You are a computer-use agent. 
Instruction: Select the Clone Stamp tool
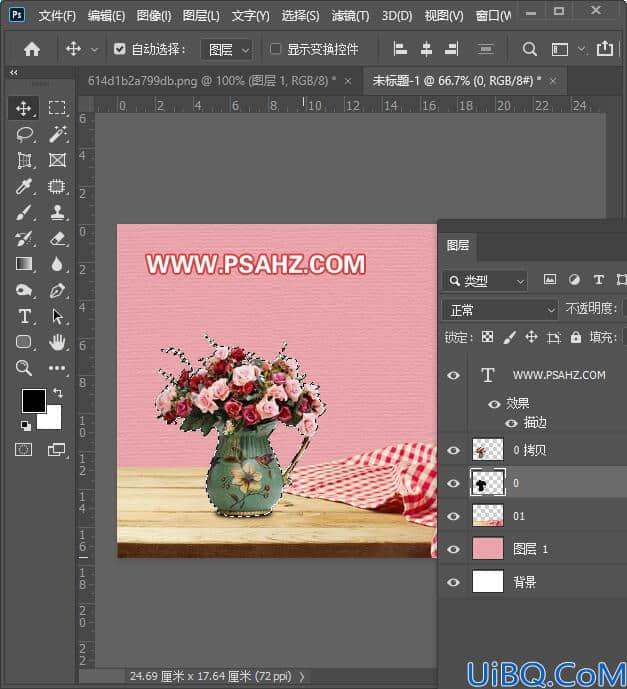point(57,213)
